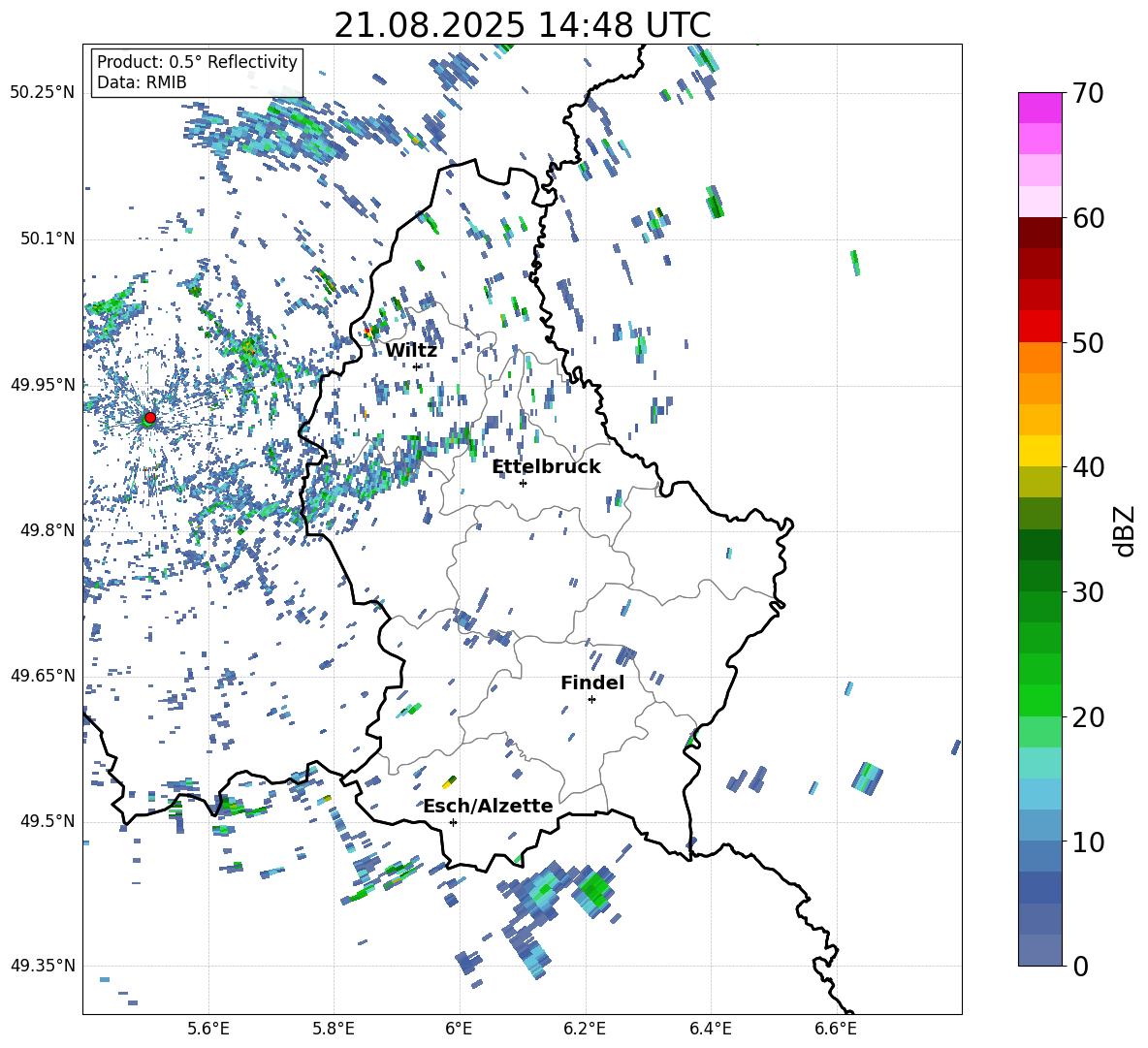Click the dark red swatch just below 60
Viewport: 1148px width, 1048px height.
[1039, 232]
